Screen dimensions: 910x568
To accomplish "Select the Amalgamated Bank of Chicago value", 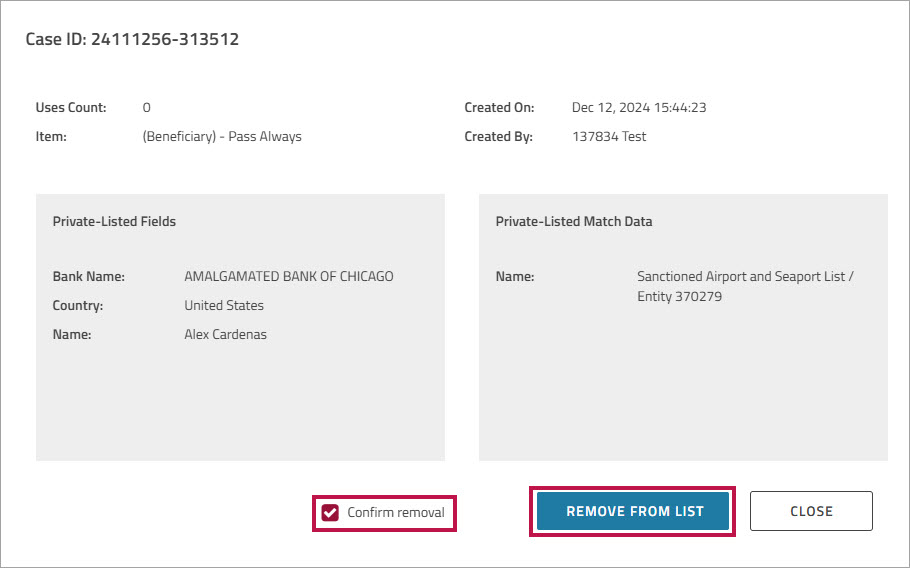I will [x=289, y=276].
